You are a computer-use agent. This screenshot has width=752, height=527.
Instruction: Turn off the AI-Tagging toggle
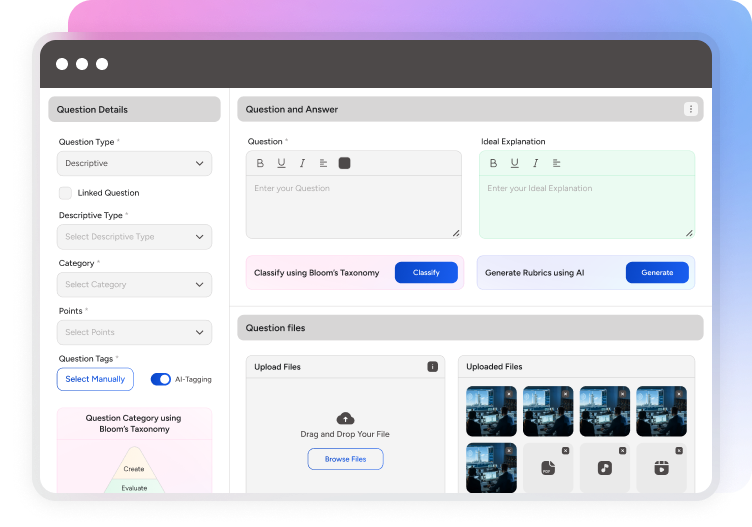(160, 379)
